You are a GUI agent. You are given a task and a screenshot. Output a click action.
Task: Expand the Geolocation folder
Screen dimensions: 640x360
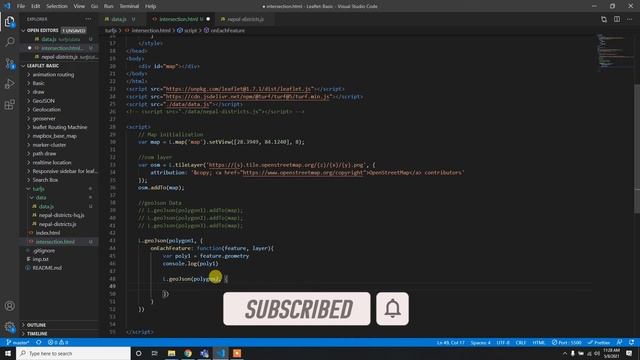click(47, 110)
